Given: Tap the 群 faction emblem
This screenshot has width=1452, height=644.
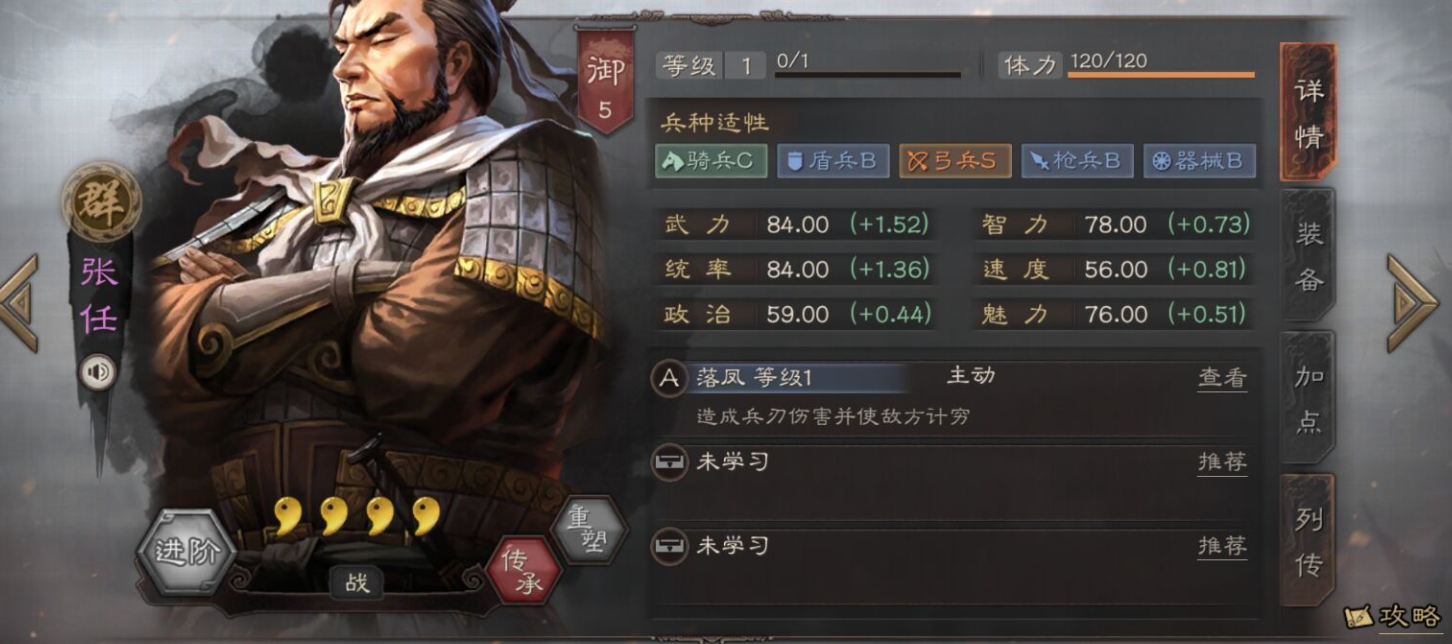Looking at the screenshot, I should pos(101,202).
